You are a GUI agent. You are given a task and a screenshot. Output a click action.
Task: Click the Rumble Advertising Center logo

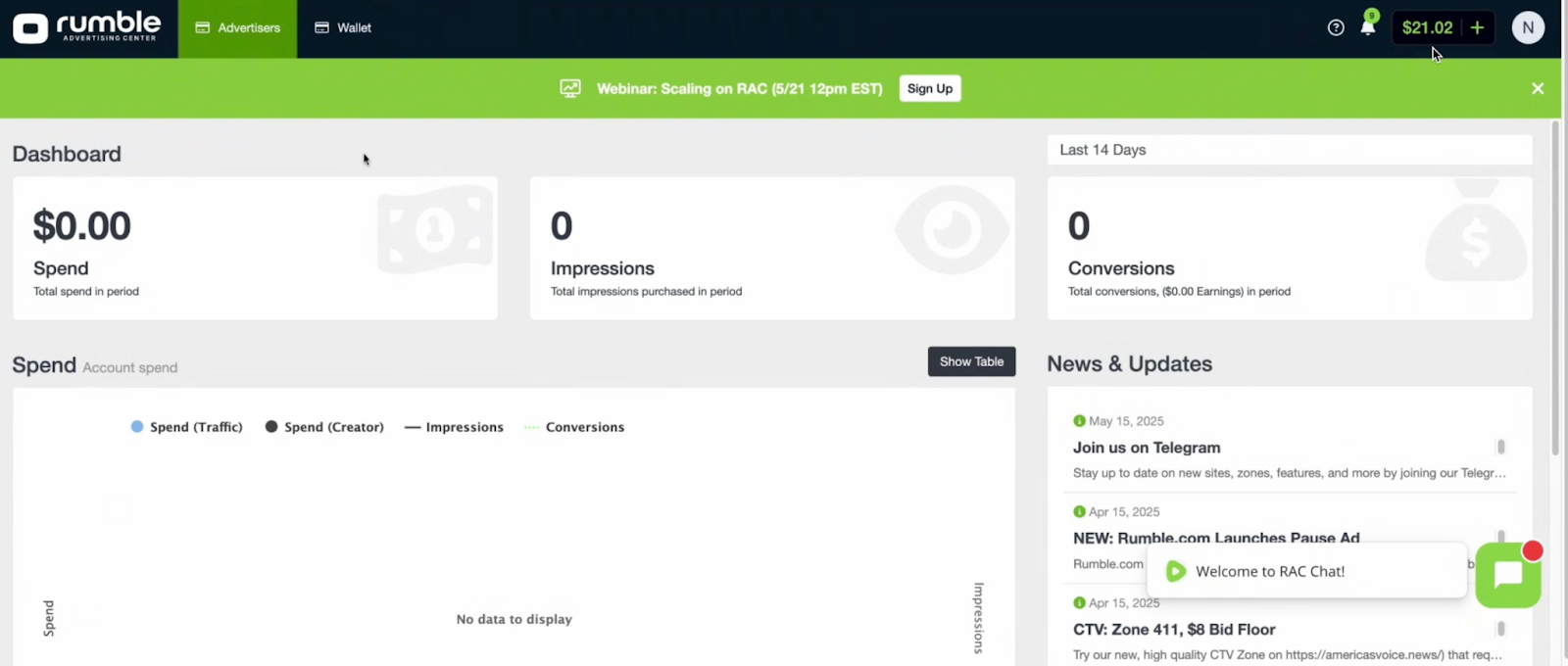tap(87, 27)
